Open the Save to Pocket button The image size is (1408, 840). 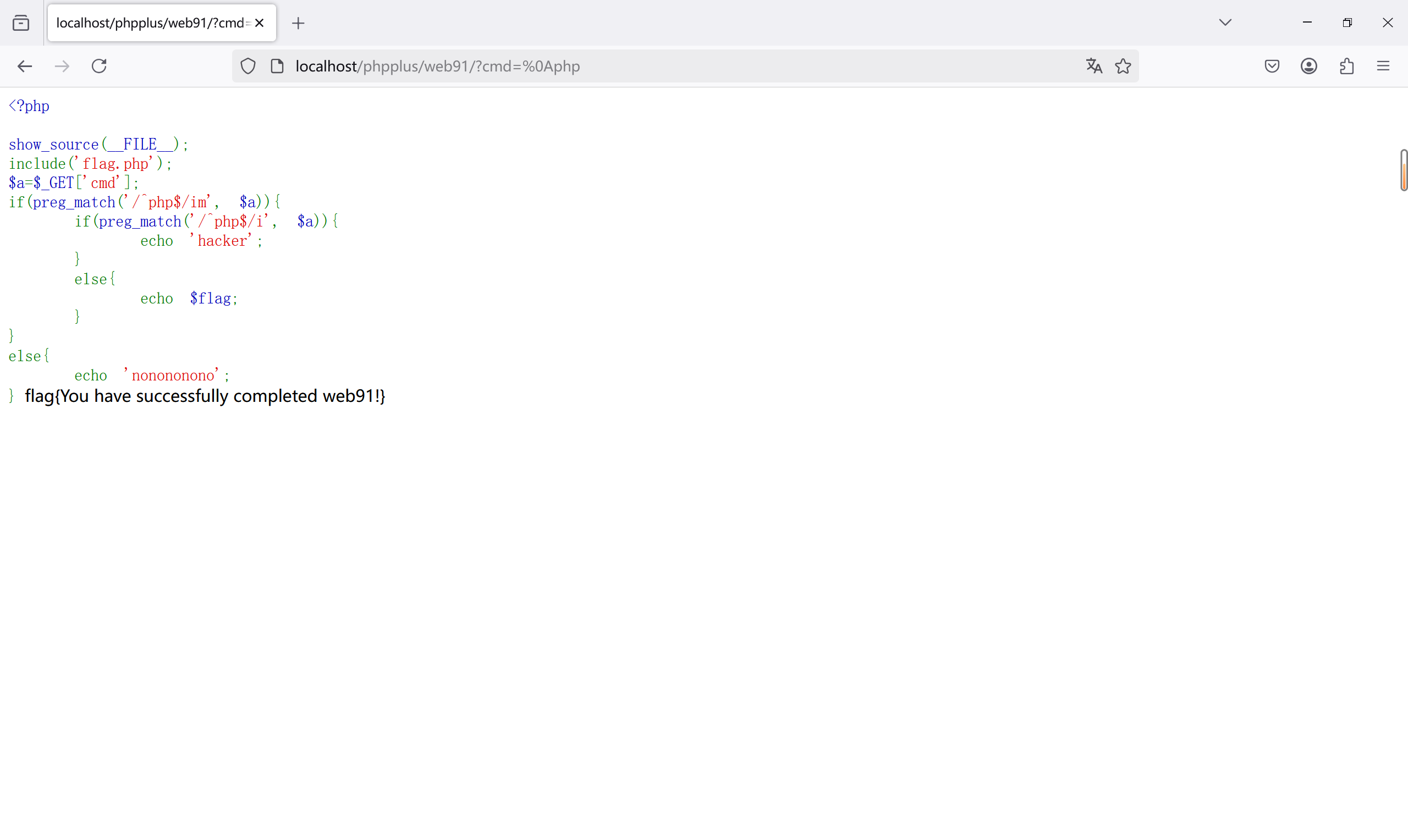[x=1272, y=66]
